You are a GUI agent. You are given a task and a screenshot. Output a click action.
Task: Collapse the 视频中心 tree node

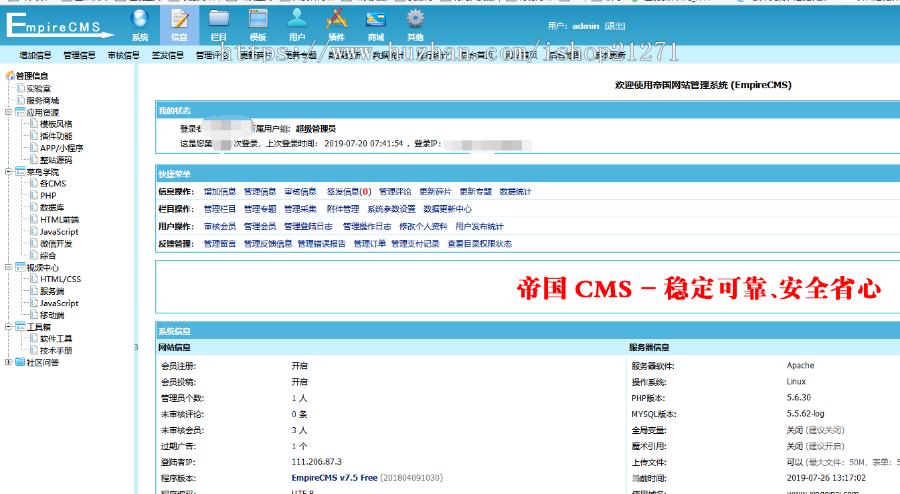[9, 267]
